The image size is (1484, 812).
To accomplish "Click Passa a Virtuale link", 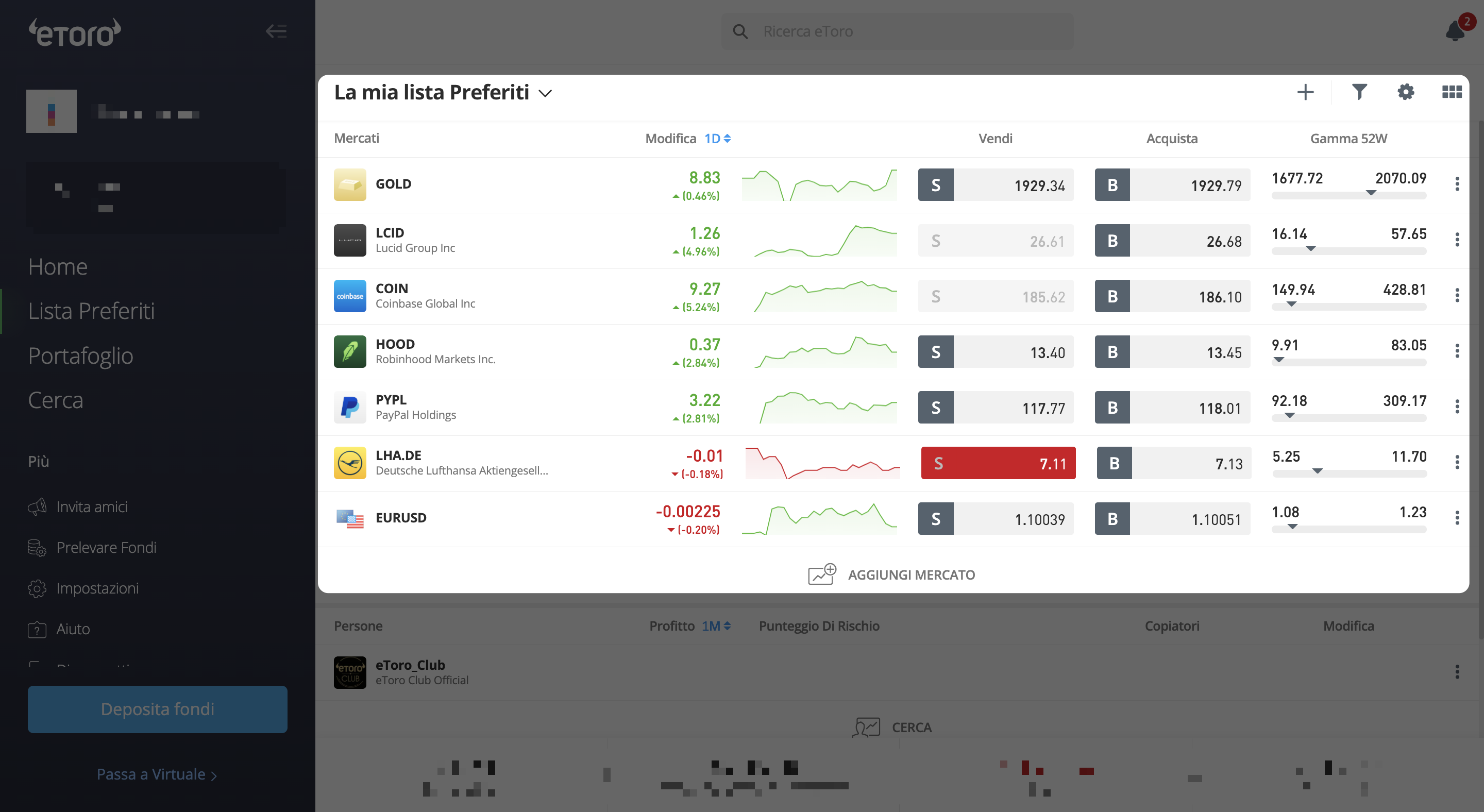I will click(157, 774).
